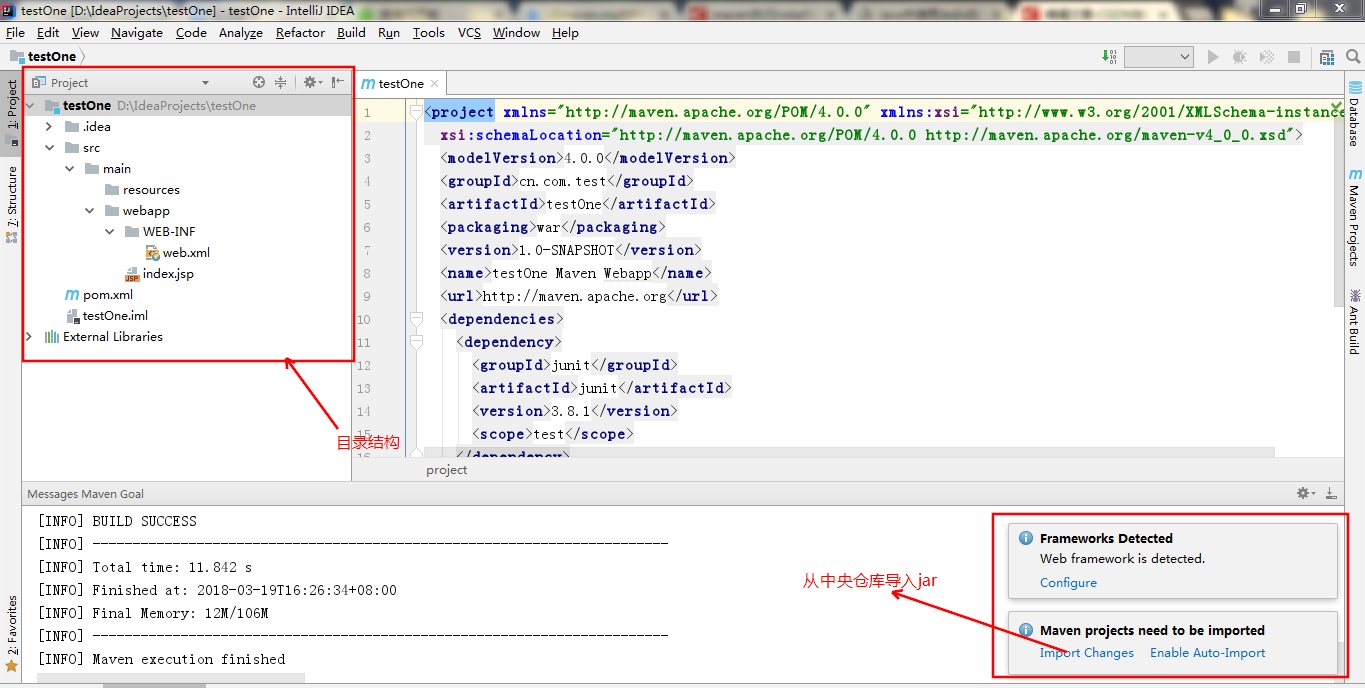
Task: Click the Configure link
Action: click(x=1068, y=583)
